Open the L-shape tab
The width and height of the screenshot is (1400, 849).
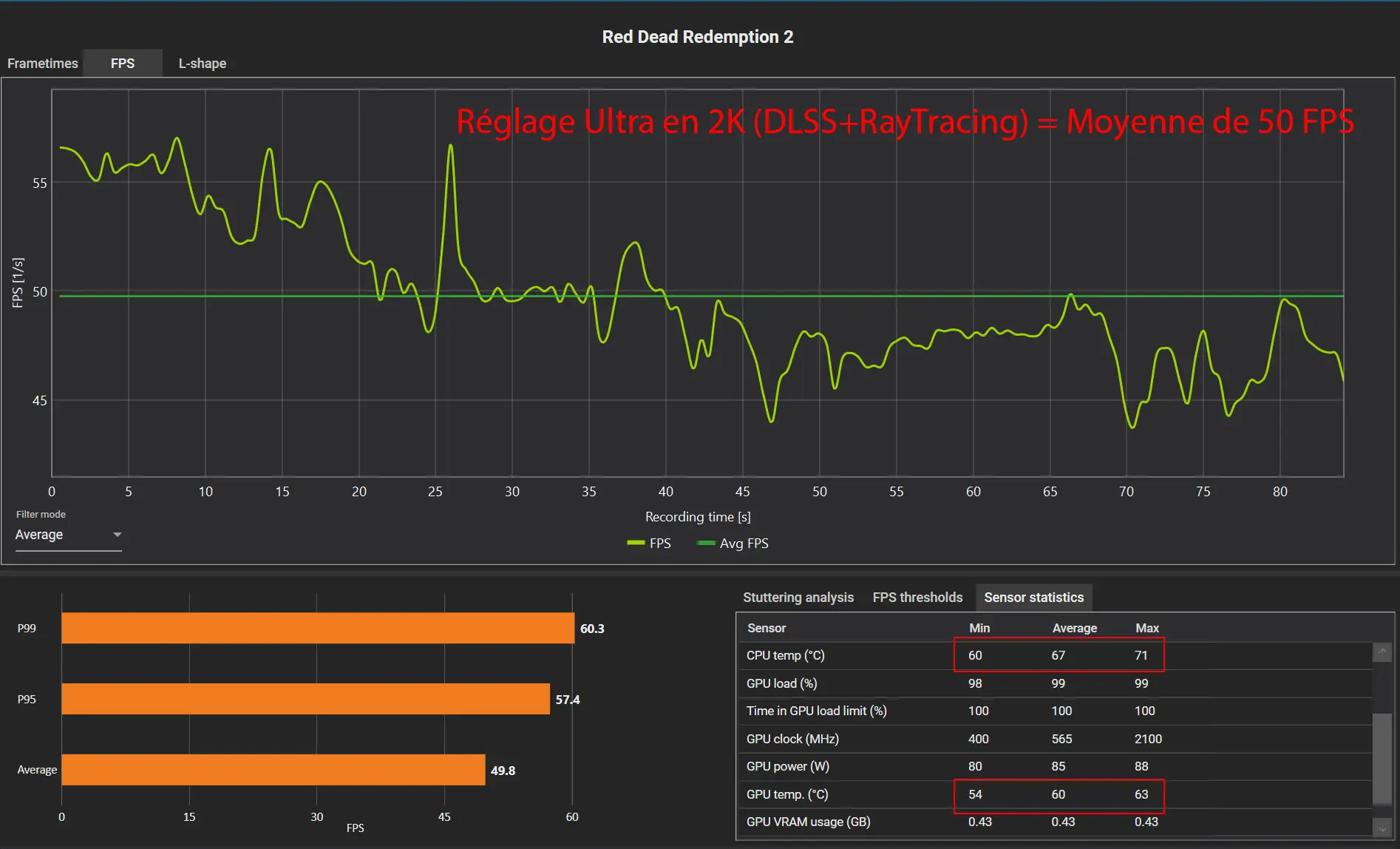[x=203, y=64]
